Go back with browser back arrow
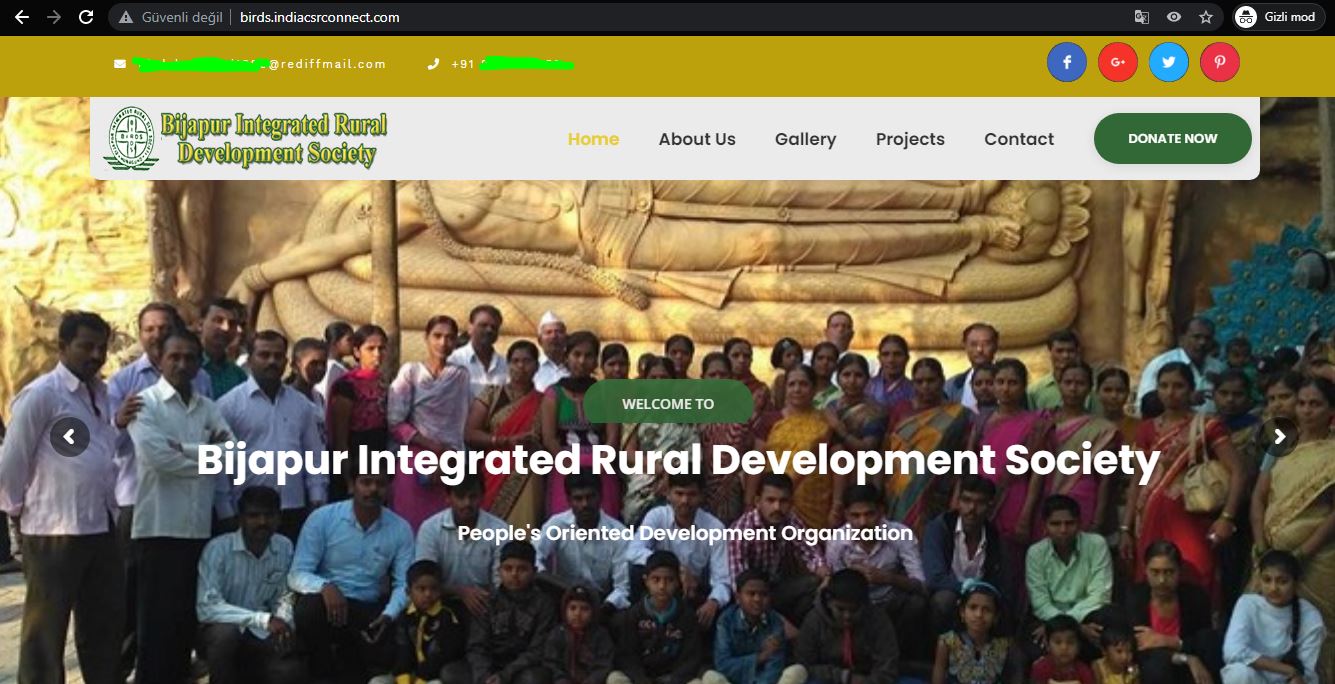 [x=21, y=17]
